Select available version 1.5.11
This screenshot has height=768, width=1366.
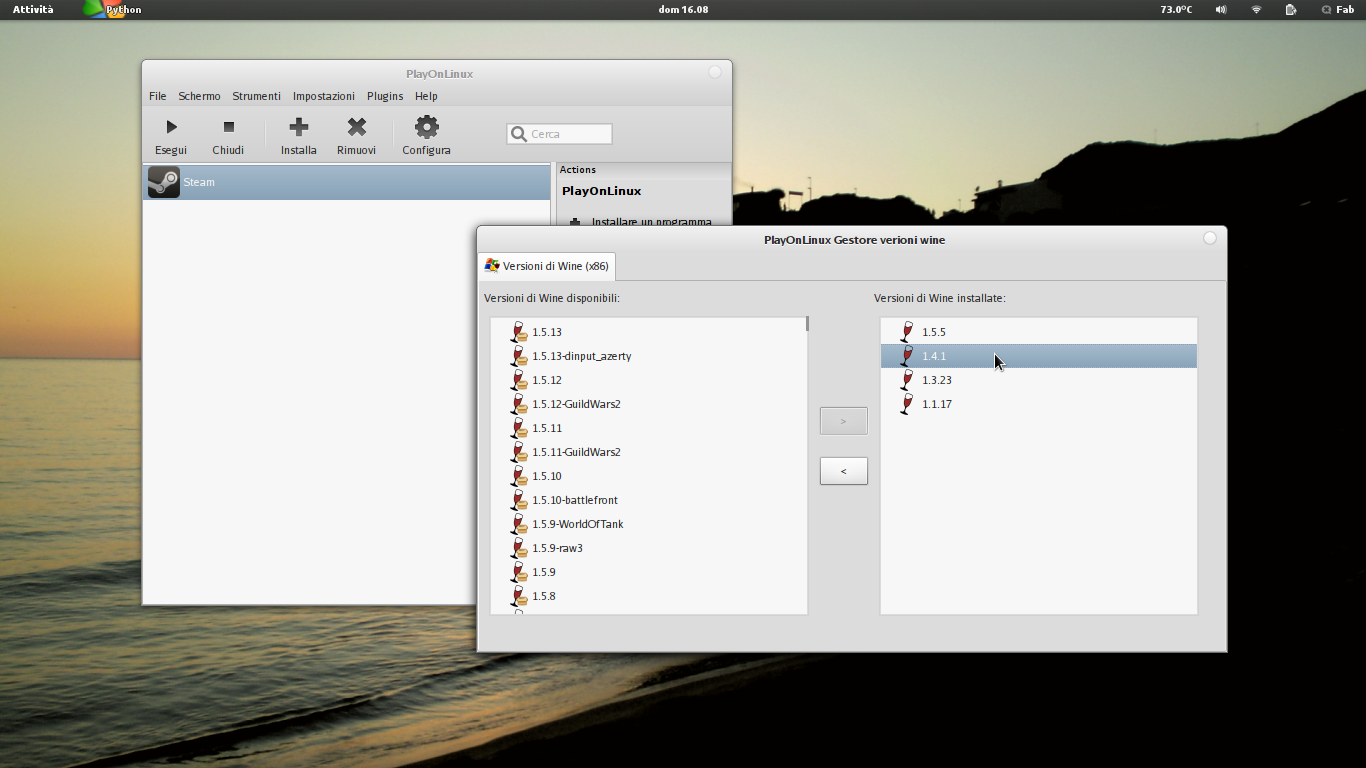[x=649, y=428]
